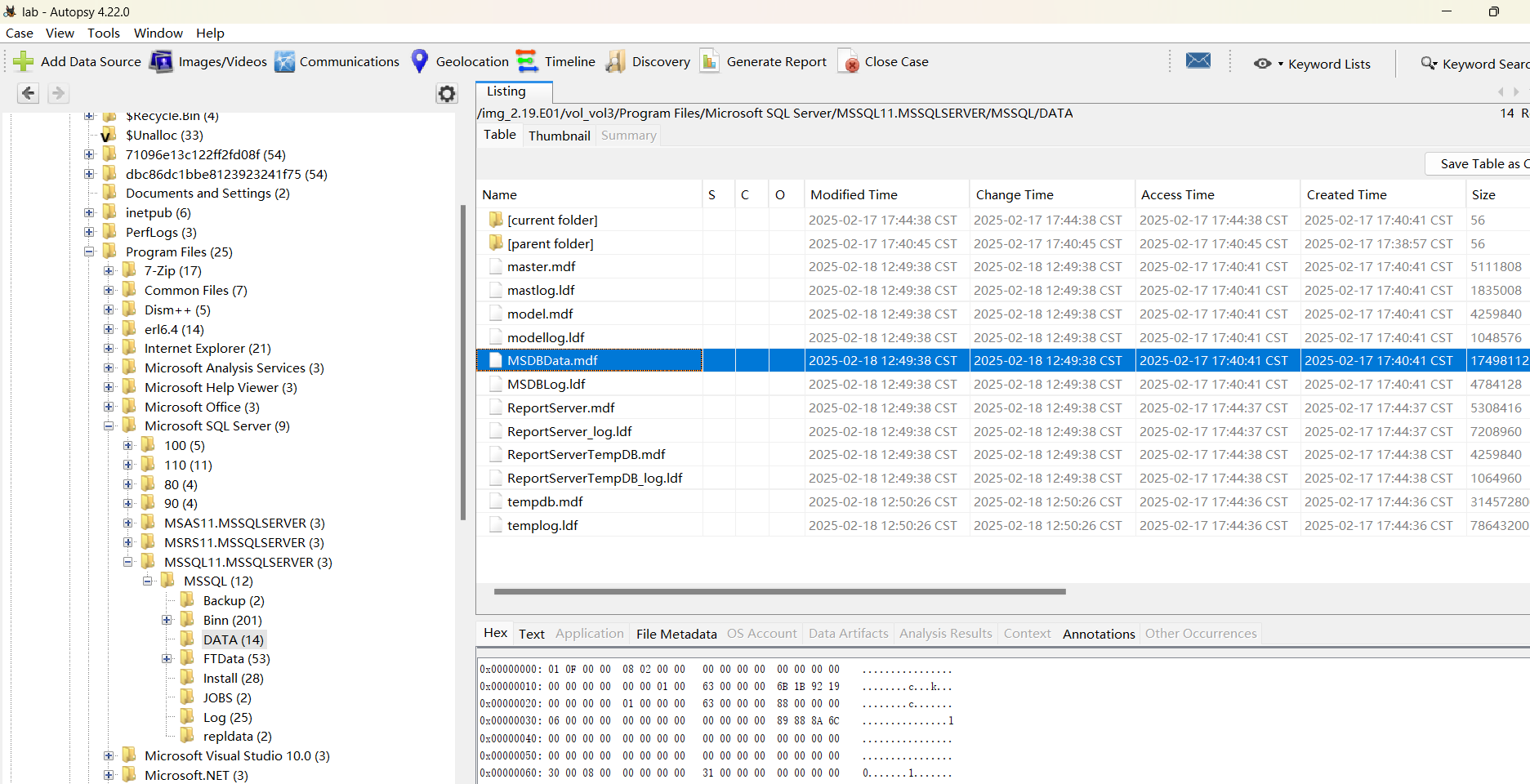Viewport: 1530px width, 784px height.
Task: Click the $Unalloc virtual folder icon
Action: 109,135
